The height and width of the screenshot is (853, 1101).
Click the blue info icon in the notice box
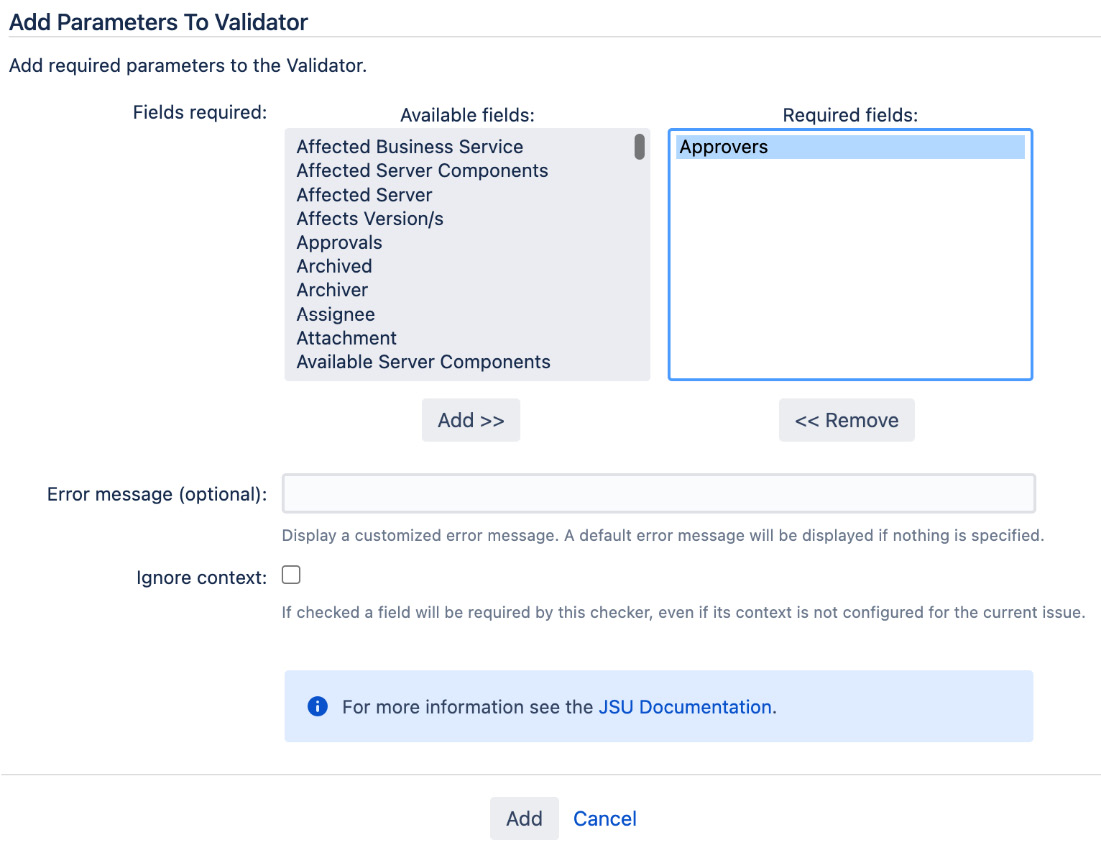point(317,706)
